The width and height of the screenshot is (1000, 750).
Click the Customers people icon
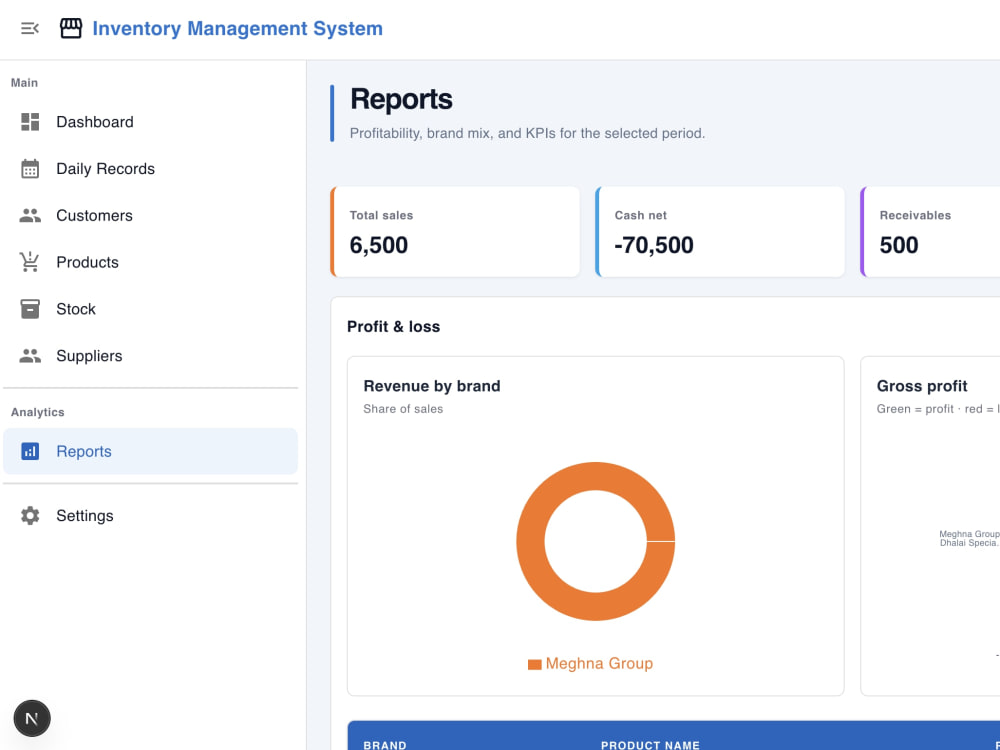[x=30, y=216]
